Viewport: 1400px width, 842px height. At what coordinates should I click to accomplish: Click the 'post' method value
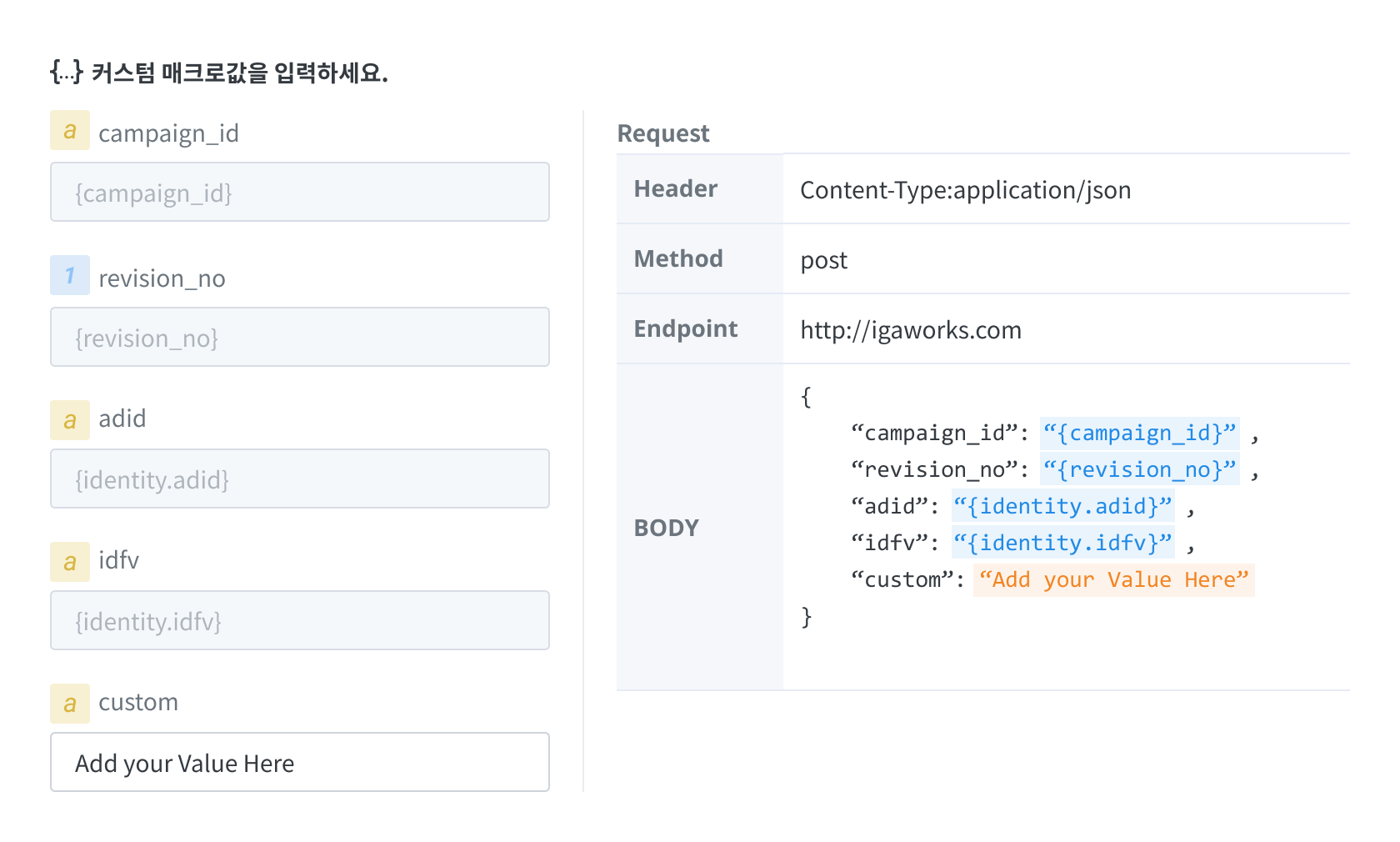click(x=823, y=261)
